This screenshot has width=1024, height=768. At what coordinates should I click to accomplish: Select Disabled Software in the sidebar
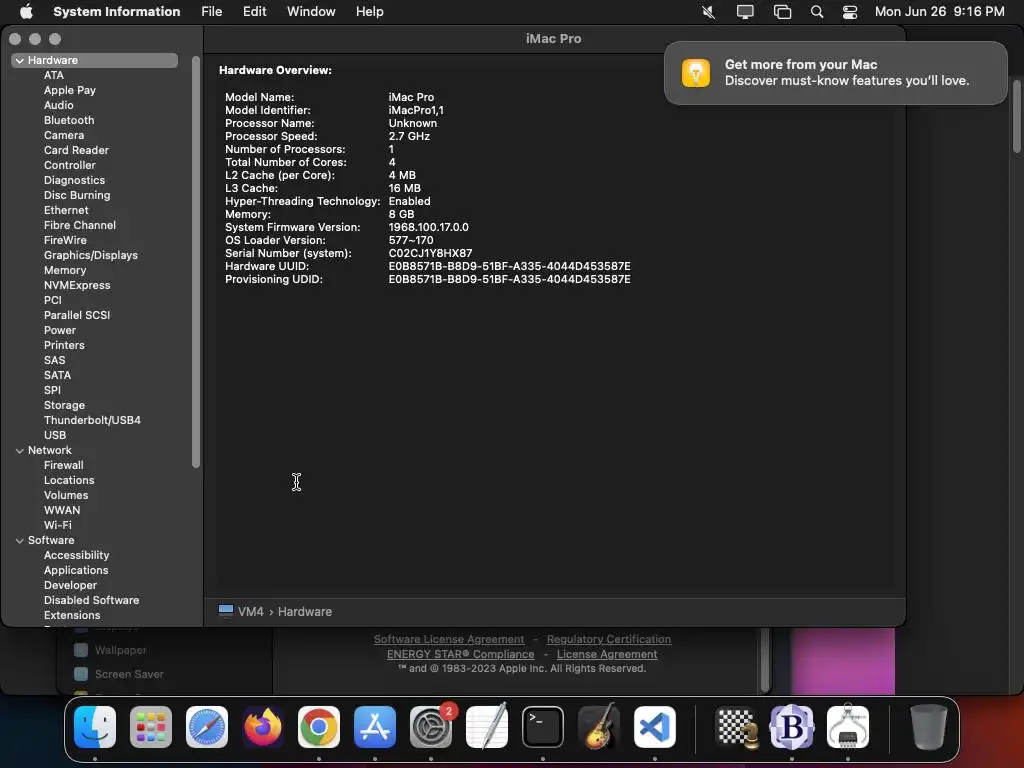91,601
